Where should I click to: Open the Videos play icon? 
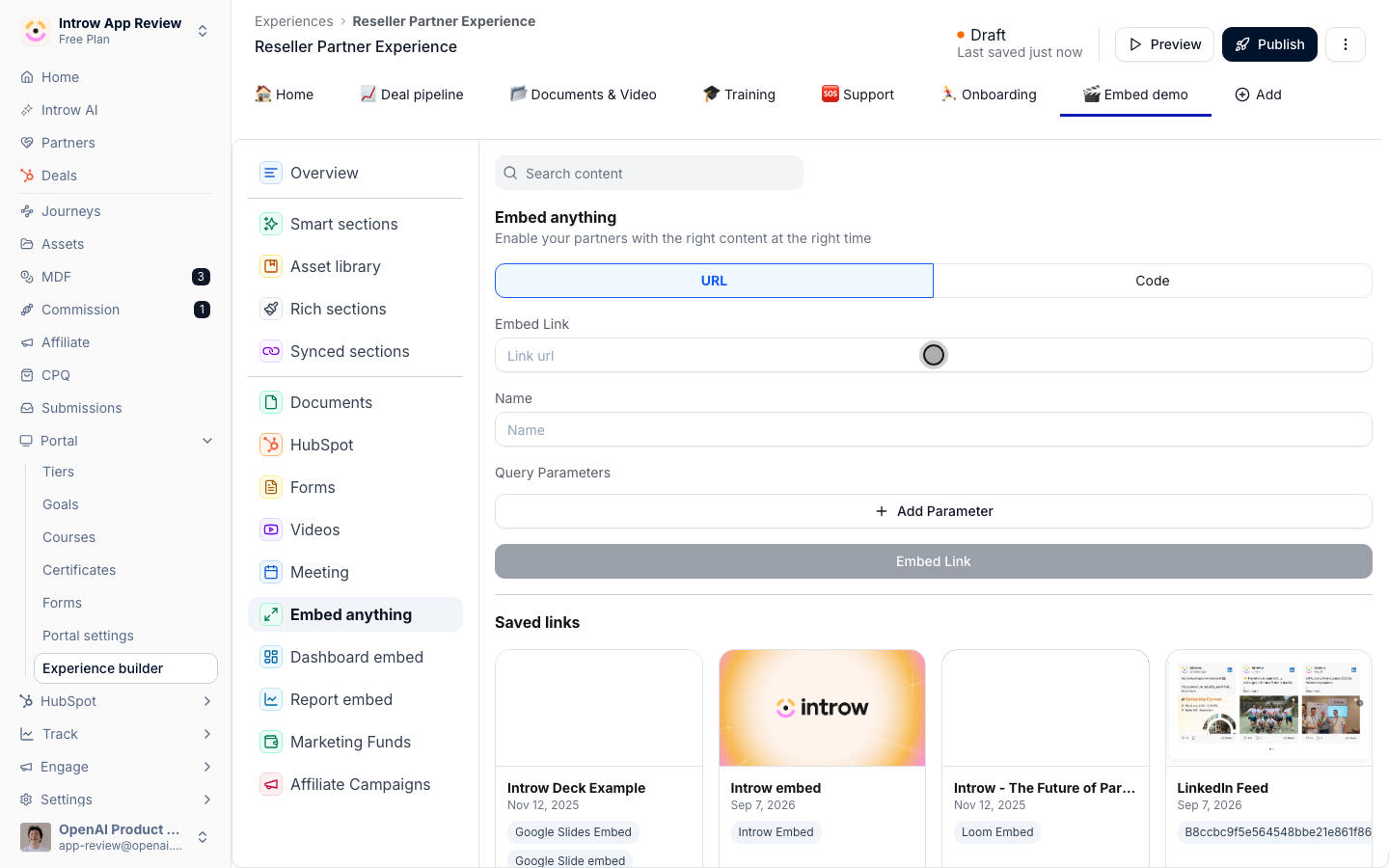coord(271,529)
